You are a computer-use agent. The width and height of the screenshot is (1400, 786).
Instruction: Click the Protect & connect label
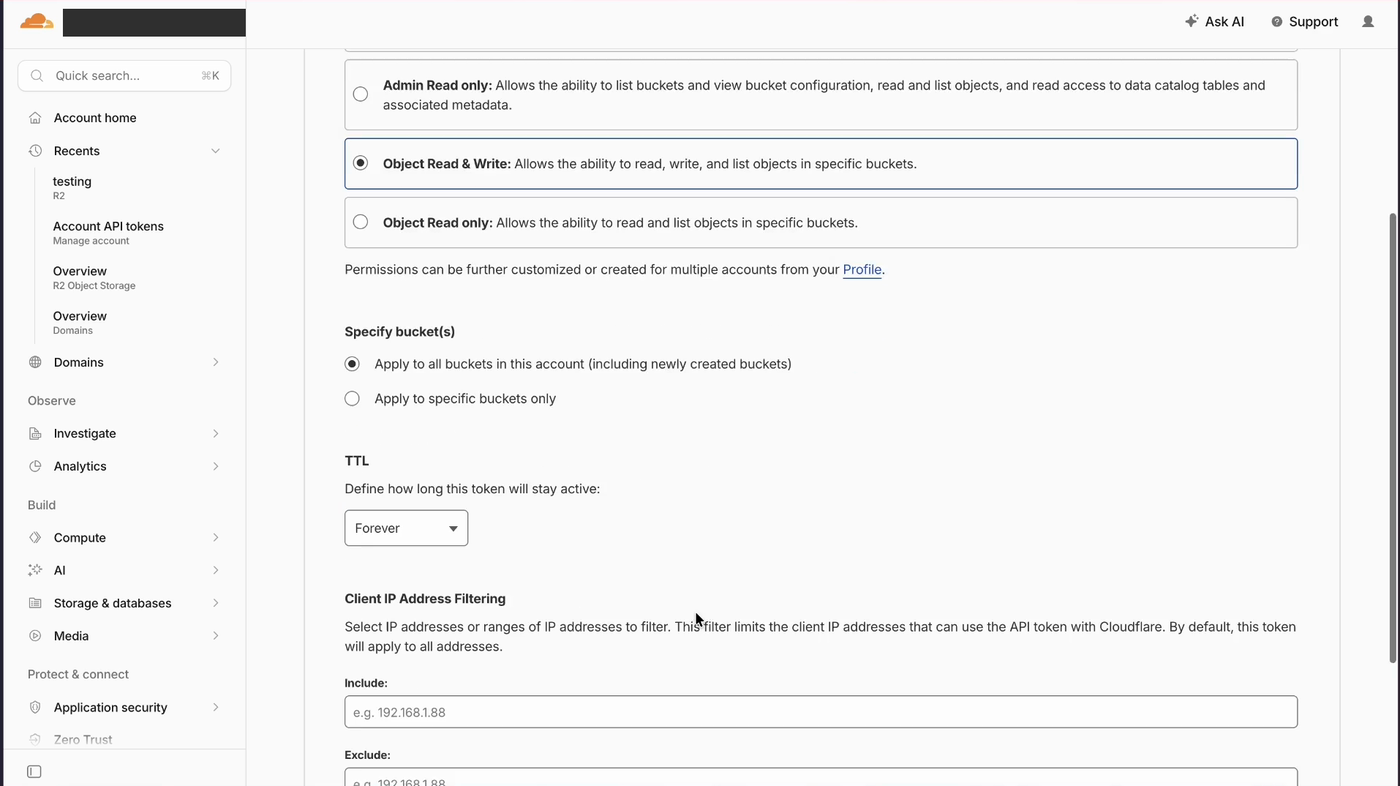click(x=78, y=674)
